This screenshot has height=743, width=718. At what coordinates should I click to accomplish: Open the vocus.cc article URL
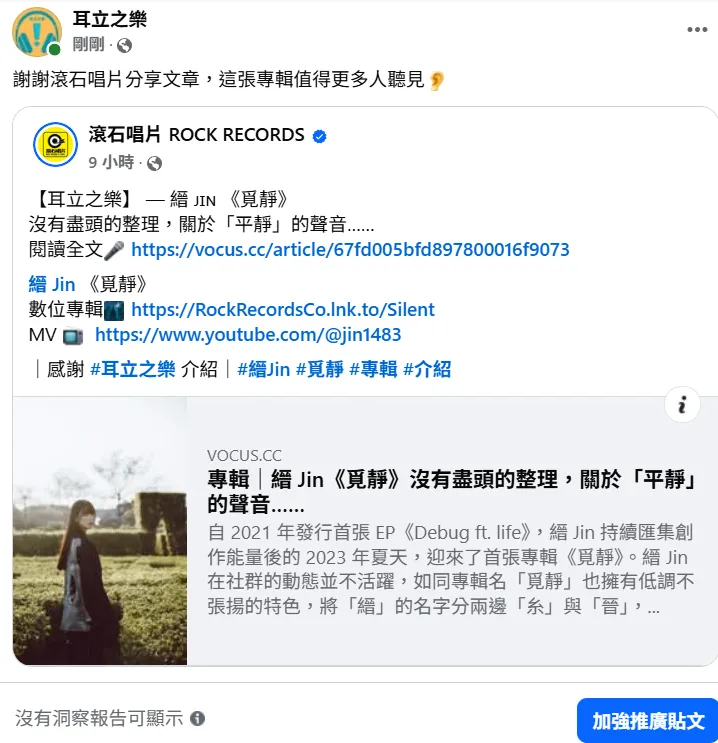tap(350, 250)
